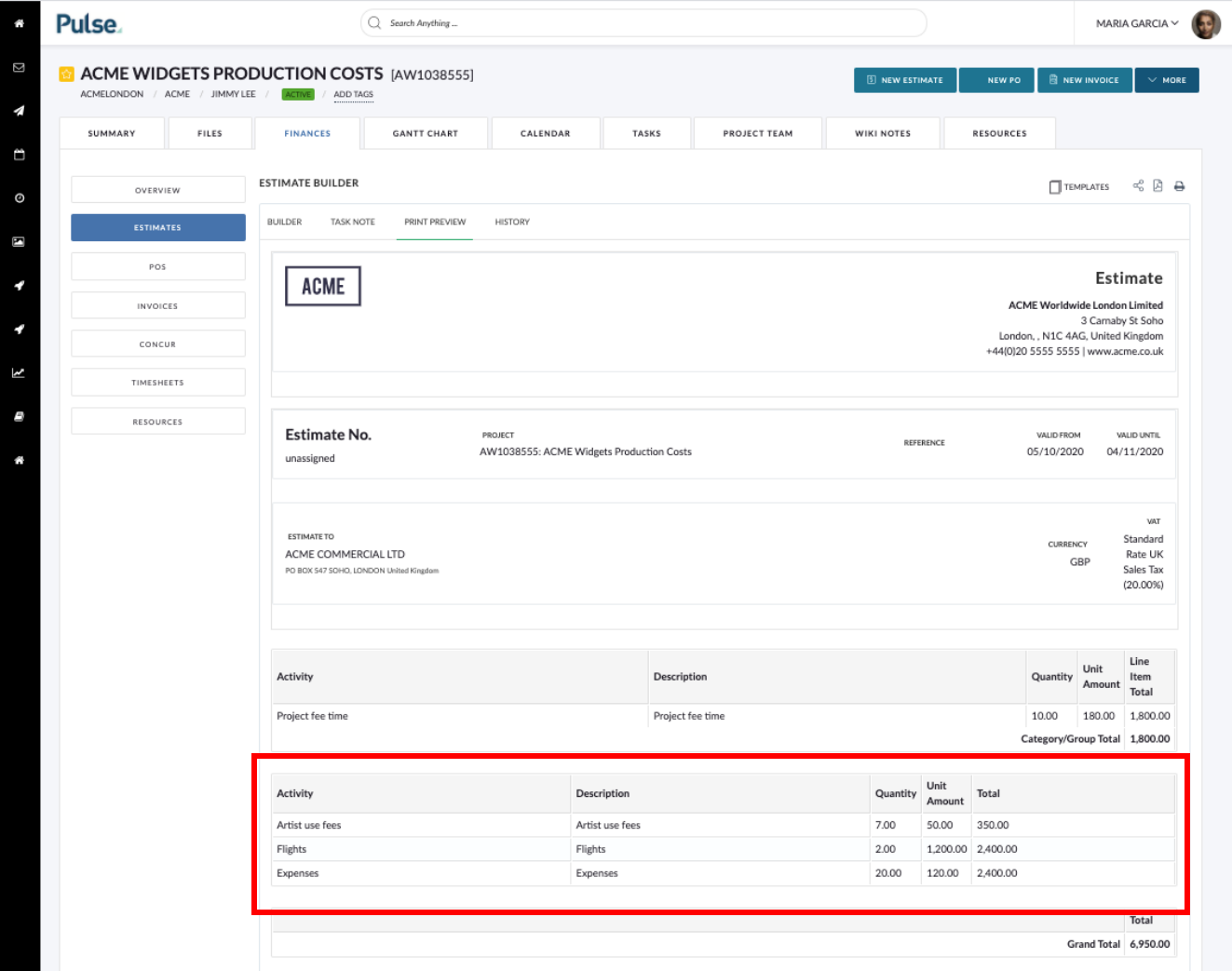
Task: Click the Pulse logo
Action: coord(88,24)
